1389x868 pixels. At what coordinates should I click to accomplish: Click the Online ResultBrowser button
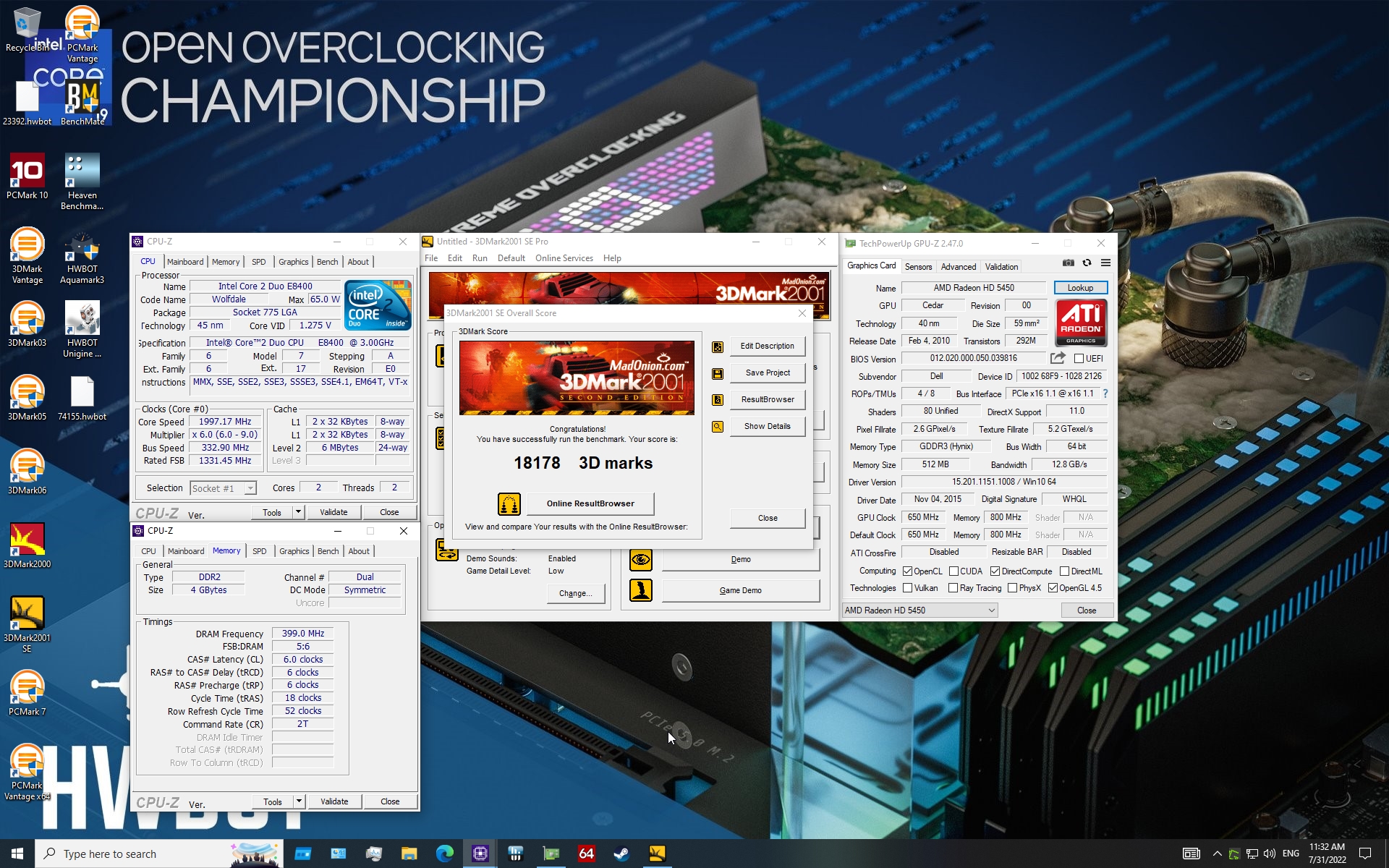click(590, 503)
